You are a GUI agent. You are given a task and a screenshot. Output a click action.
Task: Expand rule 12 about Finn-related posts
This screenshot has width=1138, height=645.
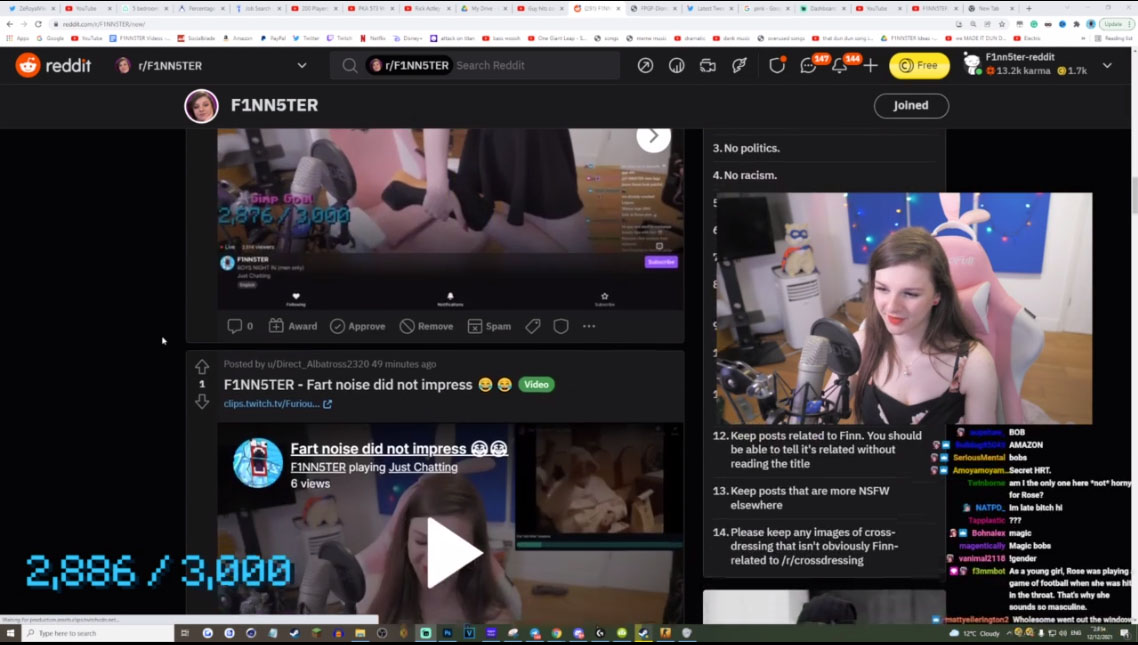click(824, 450)
